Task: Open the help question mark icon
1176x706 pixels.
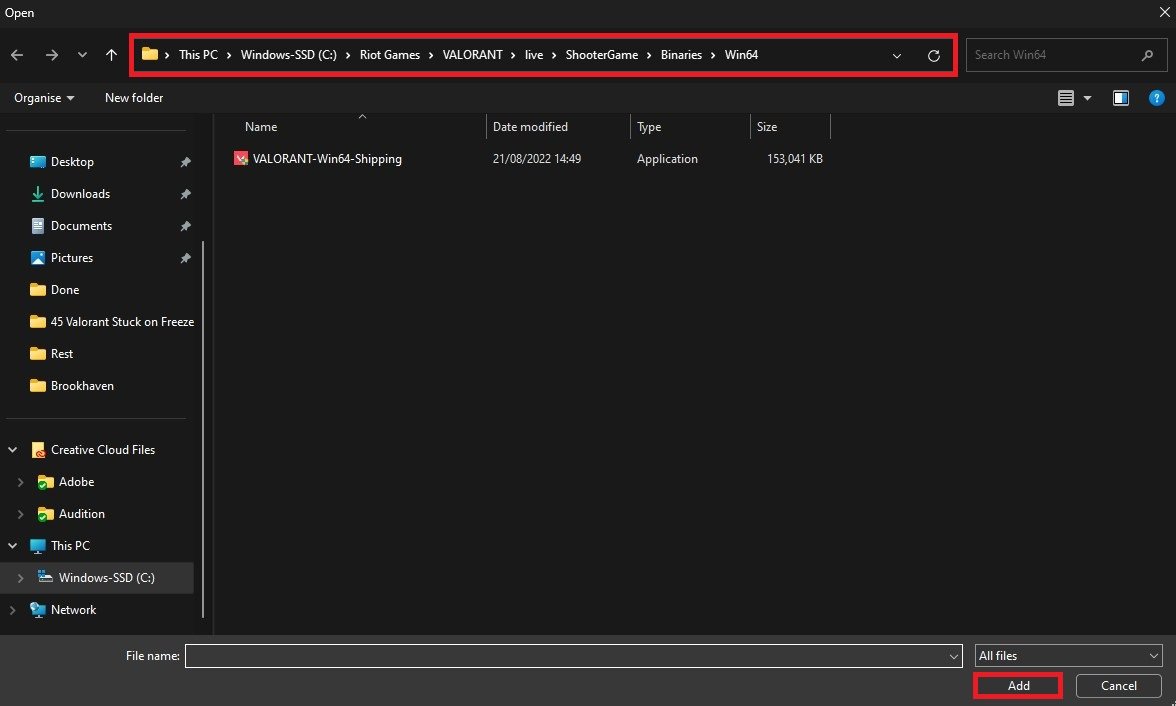Action: pyautogui.click(x=1156, y=98)
